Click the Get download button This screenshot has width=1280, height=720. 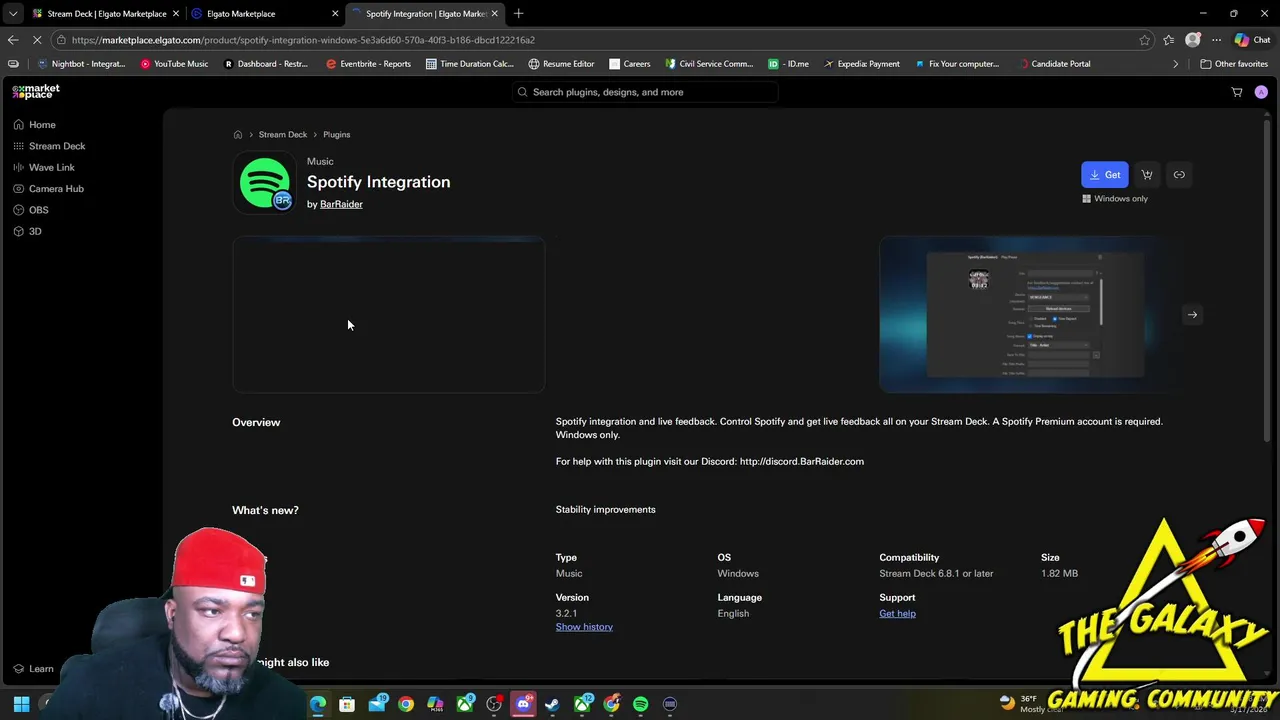1104,175
